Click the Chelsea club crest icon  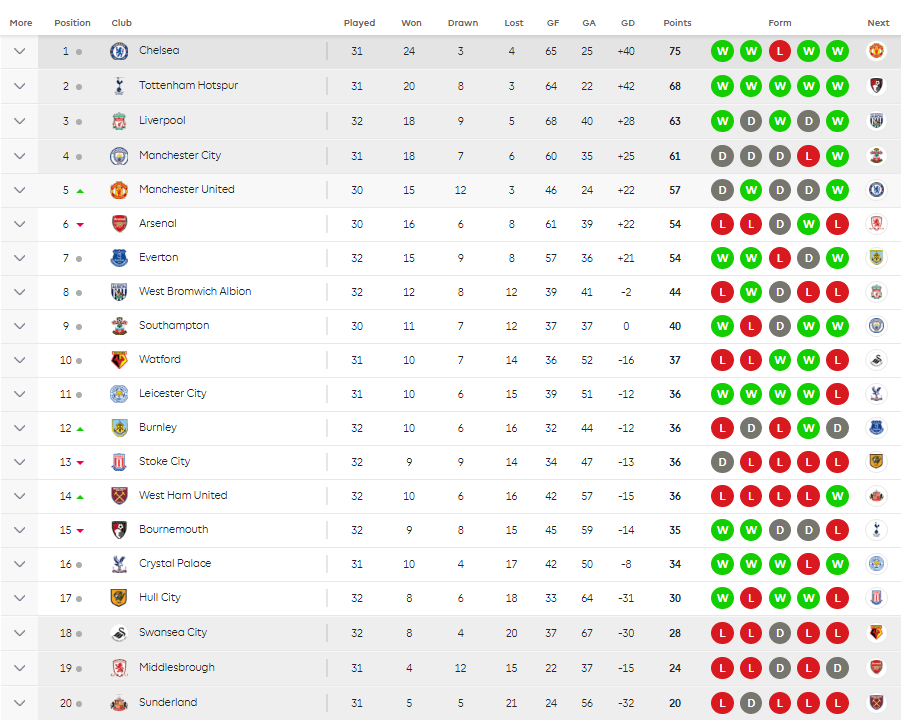pyautogui.click(x=119, y=51)
